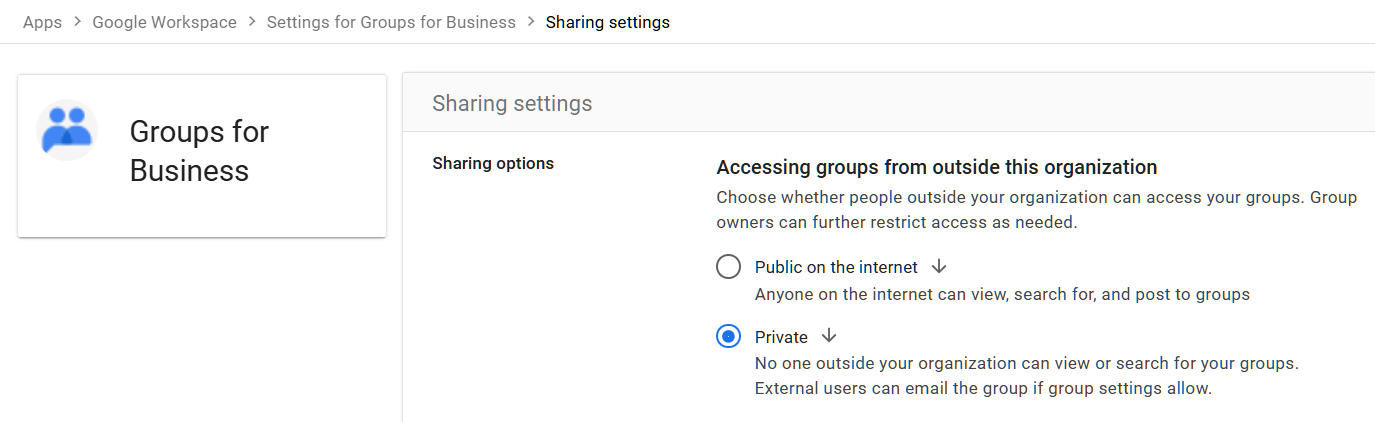
Task: Open Settings for Groups for Business breadcrumb
Action: pyautogui.click(x=391, y=22)
